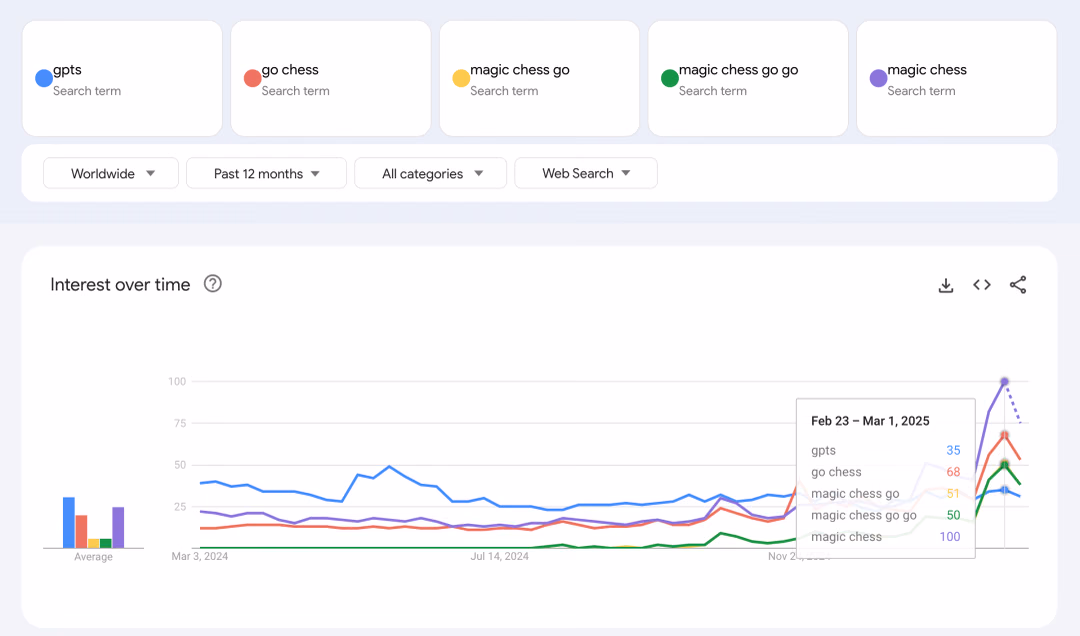The width and height of the screenshot is (1080, 636).
Task: Open the help icon beside Interest over time
Action: (x=213, y=284)
